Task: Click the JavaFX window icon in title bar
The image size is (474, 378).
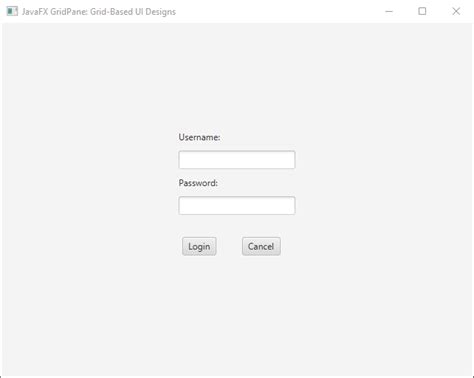Action: tap(12, 11)
